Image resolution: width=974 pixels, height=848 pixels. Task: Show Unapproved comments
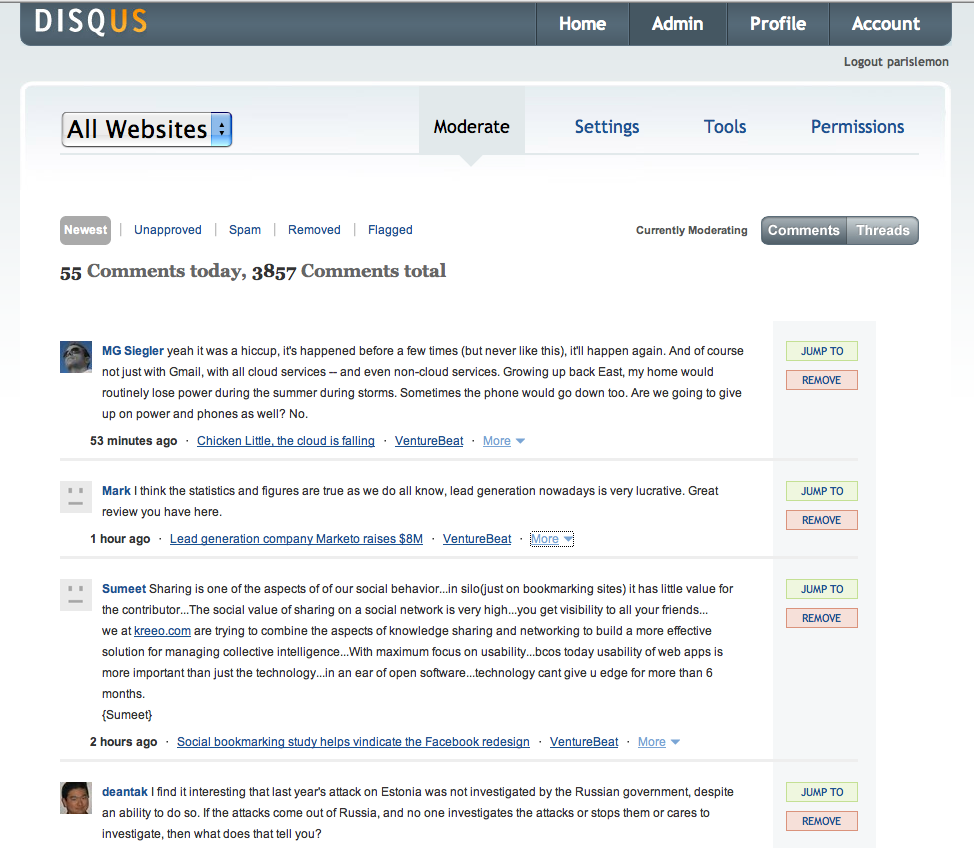click(x=168, y=230)
